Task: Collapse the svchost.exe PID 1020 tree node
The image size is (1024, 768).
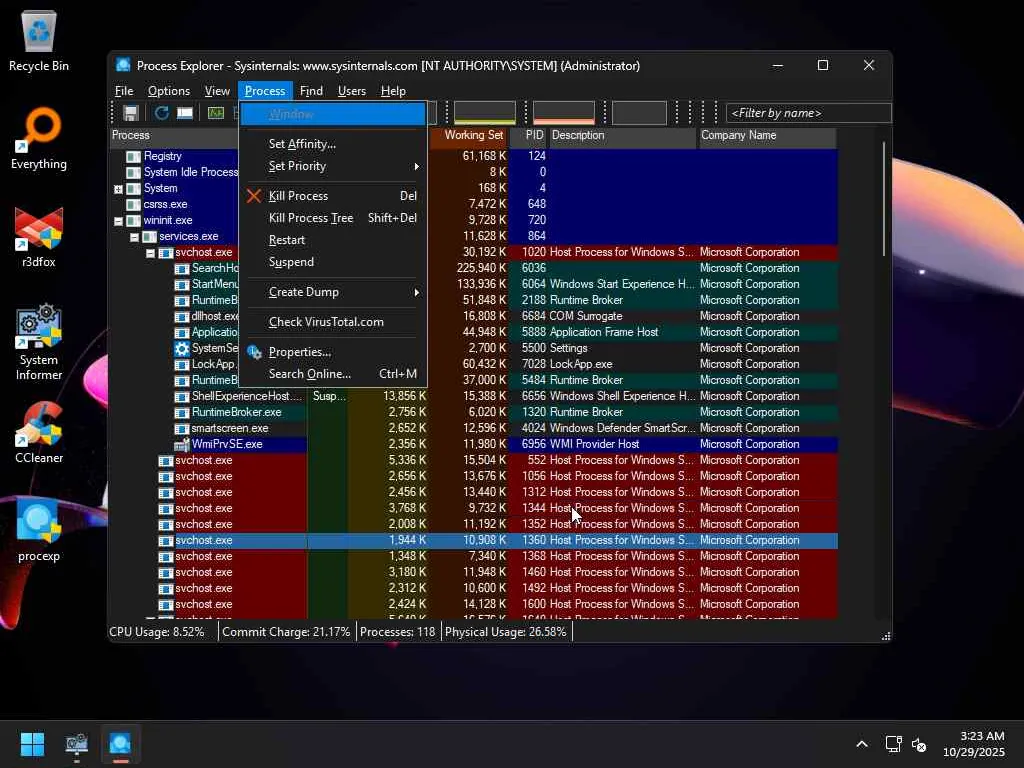Action: click(150, 253)
